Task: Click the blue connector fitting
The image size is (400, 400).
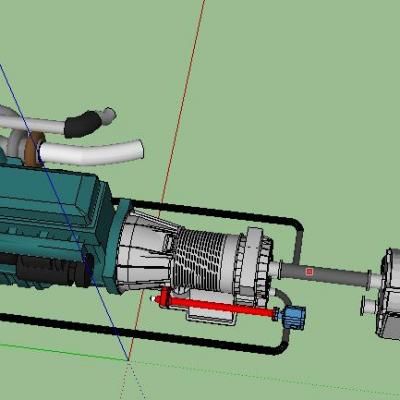Action: point(293,317)
